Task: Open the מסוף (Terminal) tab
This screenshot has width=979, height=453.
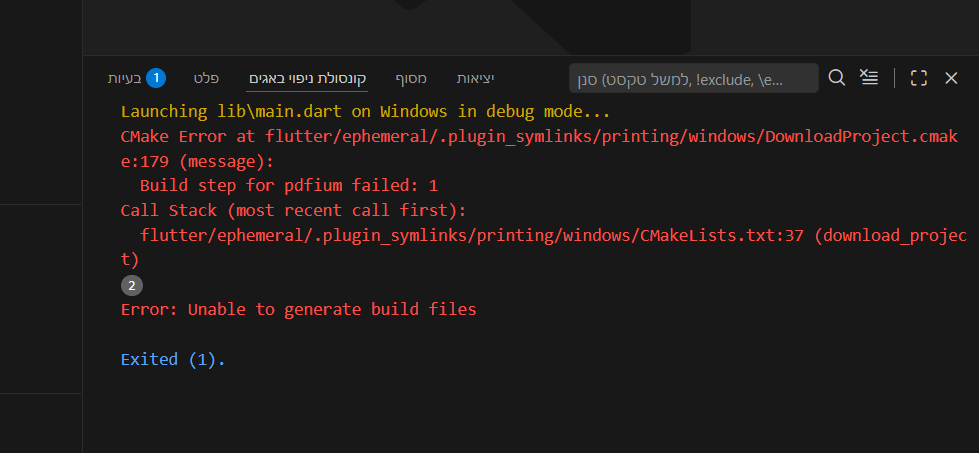Action: (x=411, y=79)
